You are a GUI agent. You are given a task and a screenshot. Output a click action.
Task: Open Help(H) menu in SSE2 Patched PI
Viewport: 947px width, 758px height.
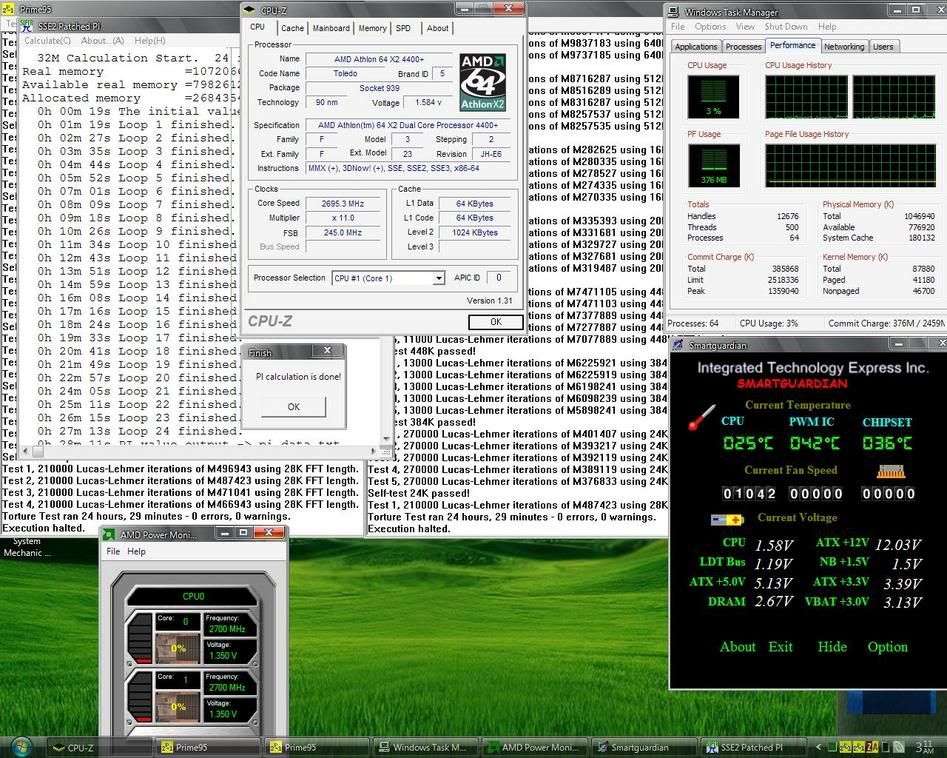149,40
